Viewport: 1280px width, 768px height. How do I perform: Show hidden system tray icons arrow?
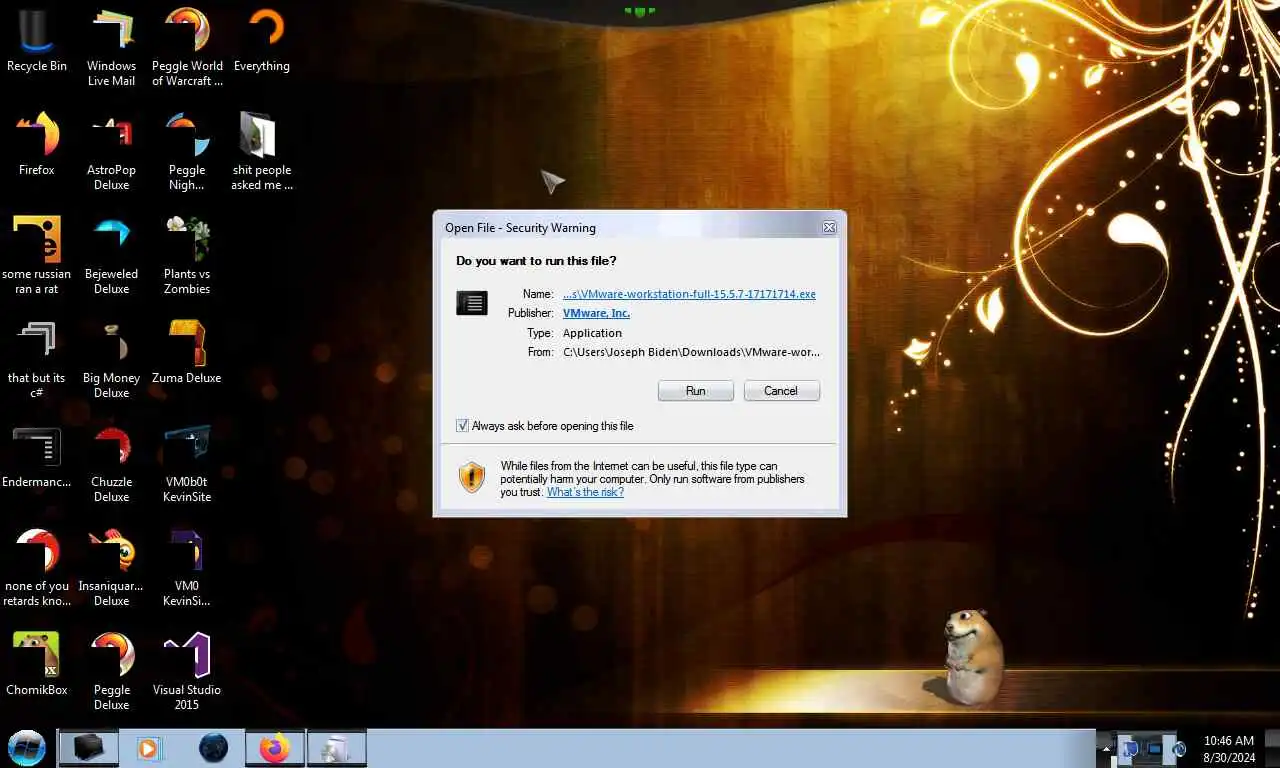1106,748
